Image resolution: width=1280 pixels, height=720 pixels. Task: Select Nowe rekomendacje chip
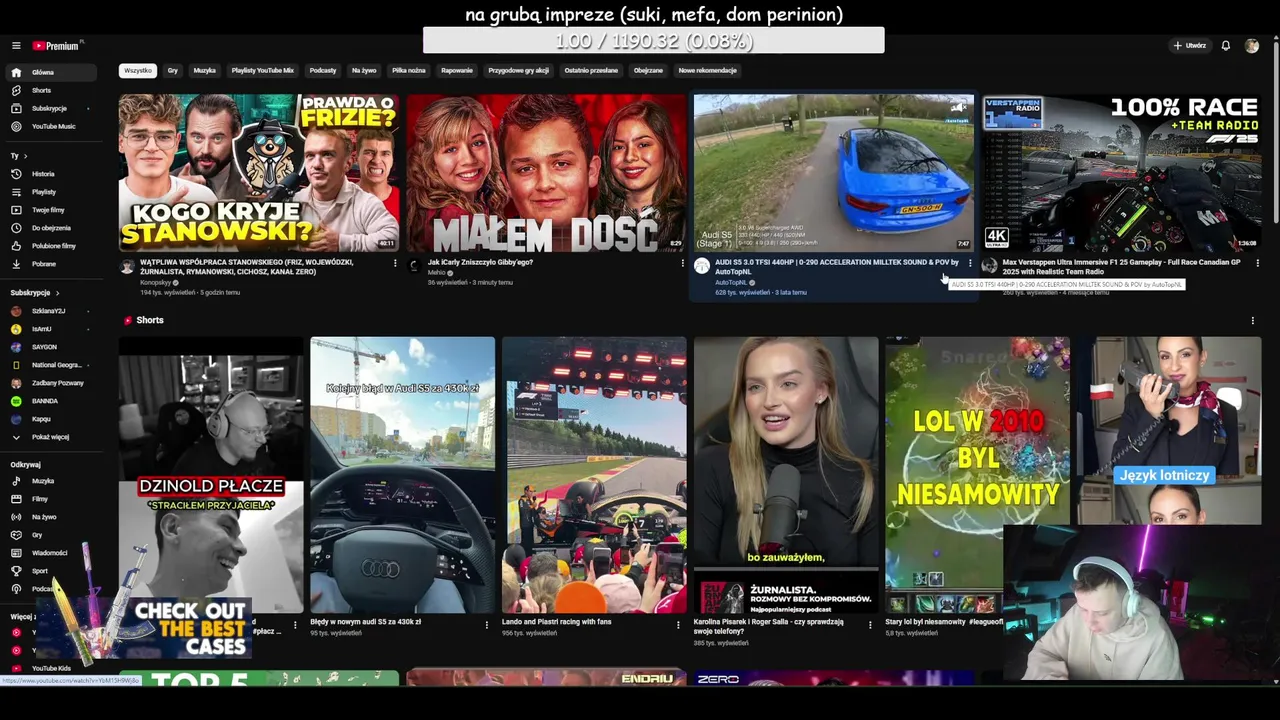point(708,71)
